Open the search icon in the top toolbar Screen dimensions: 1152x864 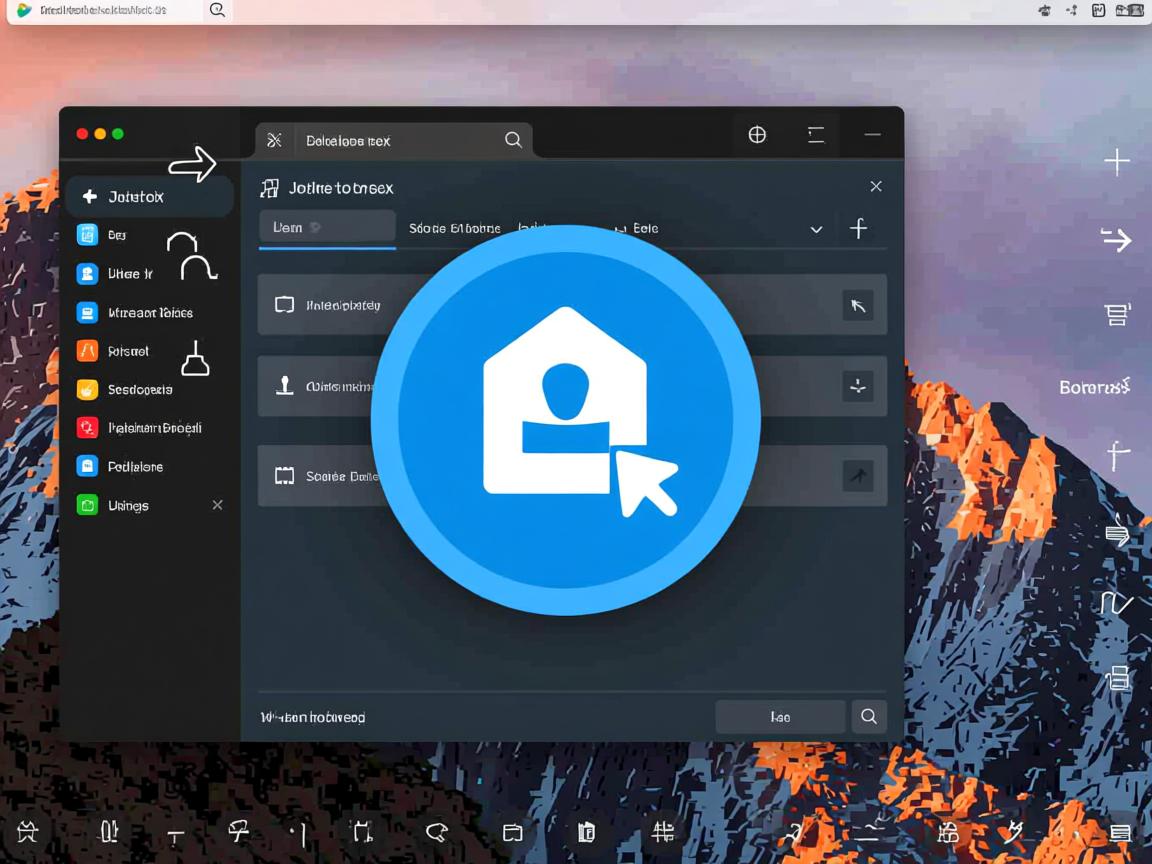pyautogui.click(x=513, y=140)
